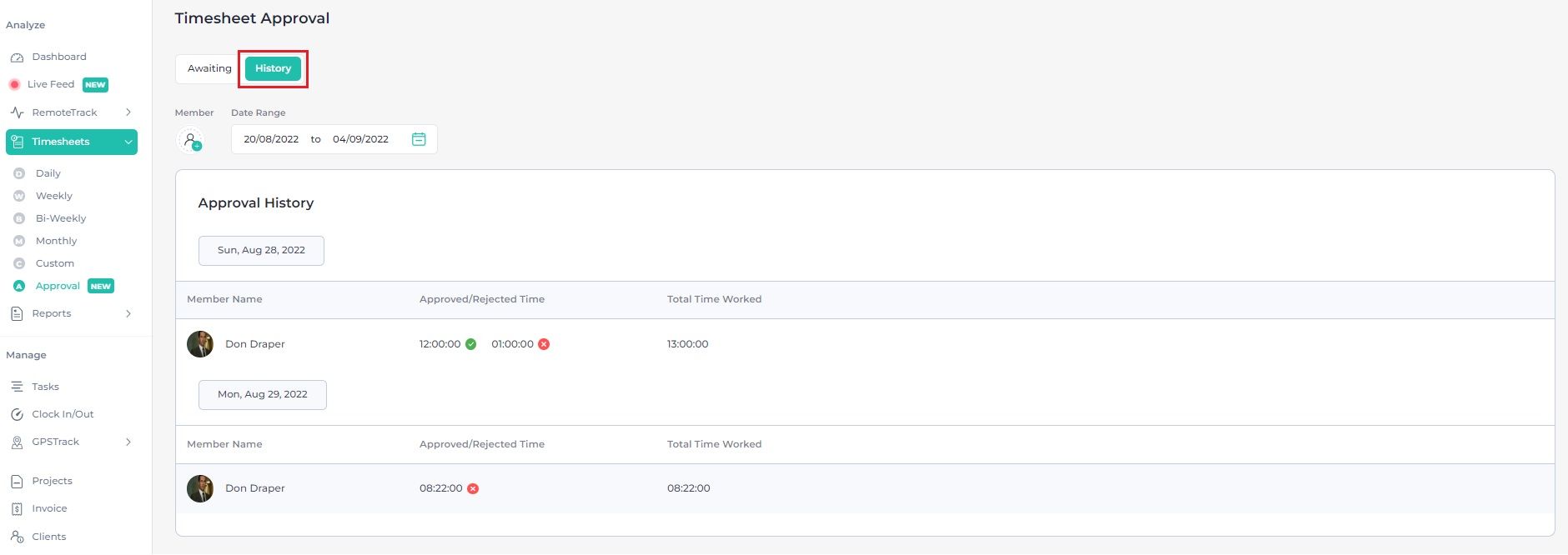Click Don Draper name in Aug 28 row

255,344
